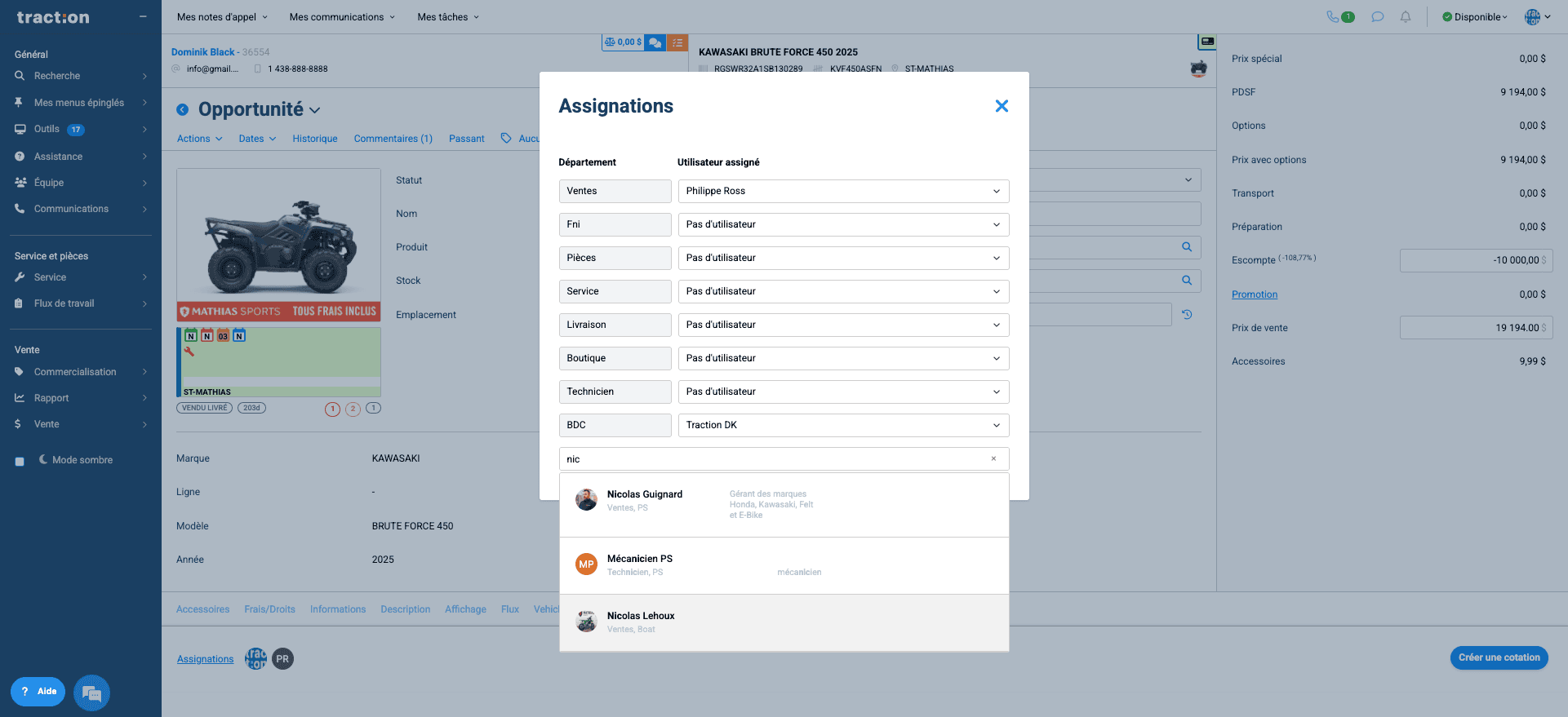Open the blue conversation icon button
Image resolution: width=1568 pixels, height=717 pixels.
pyautogui.click(x=655, y=42)
